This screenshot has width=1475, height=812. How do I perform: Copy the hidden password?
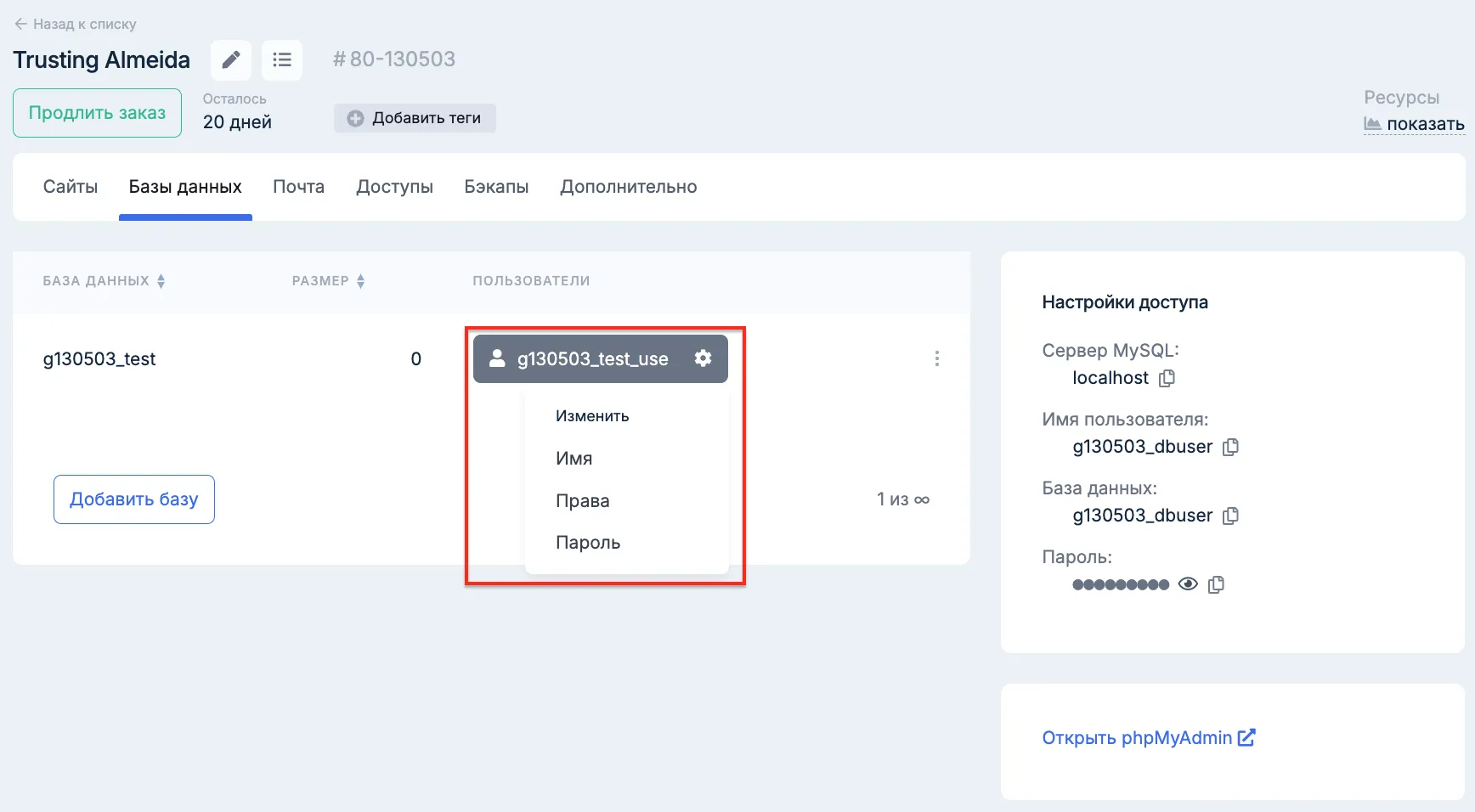pyautogui.click(x=1216, y=584)
